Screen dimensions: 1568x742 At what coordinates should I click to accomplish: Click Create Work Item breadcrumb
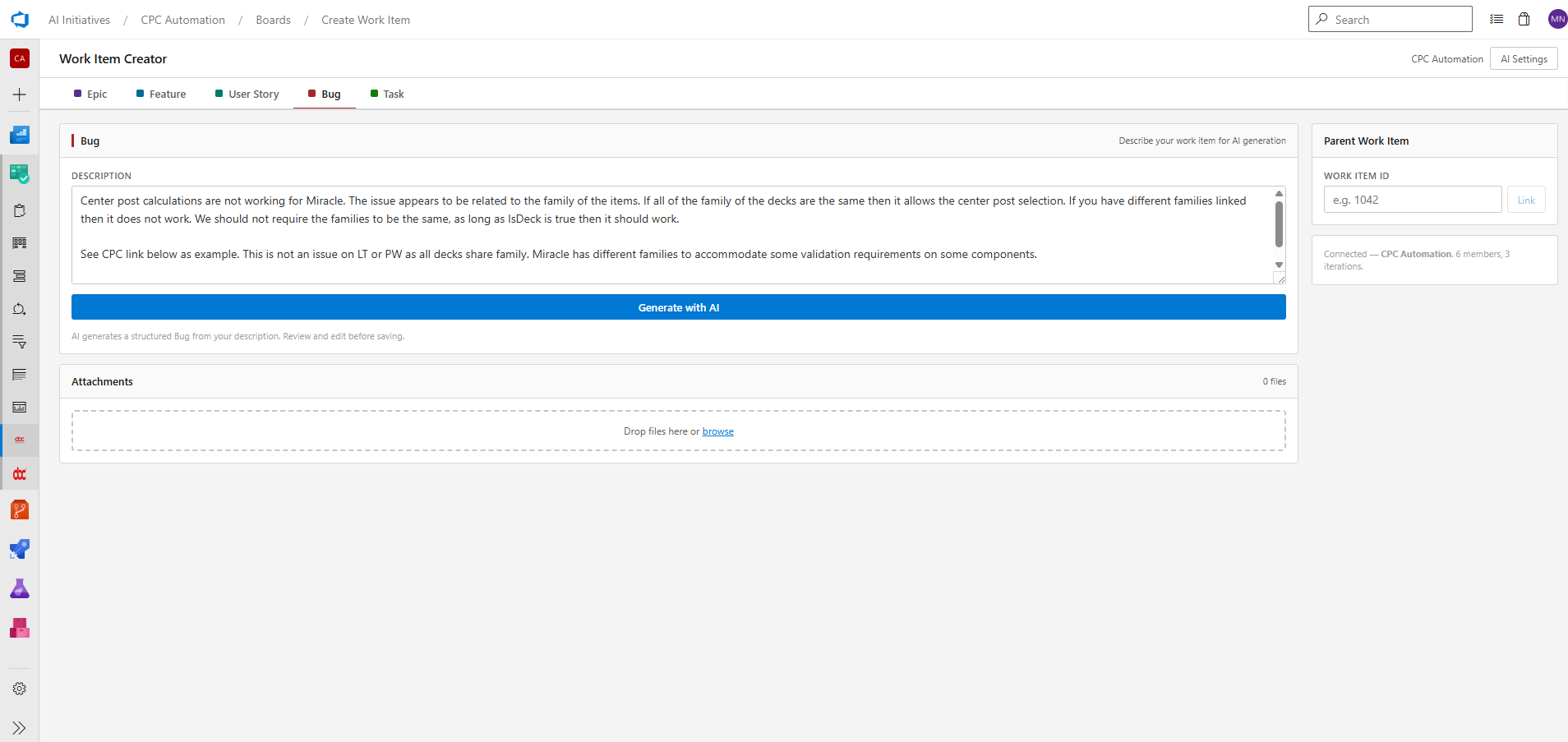(366, 20)
